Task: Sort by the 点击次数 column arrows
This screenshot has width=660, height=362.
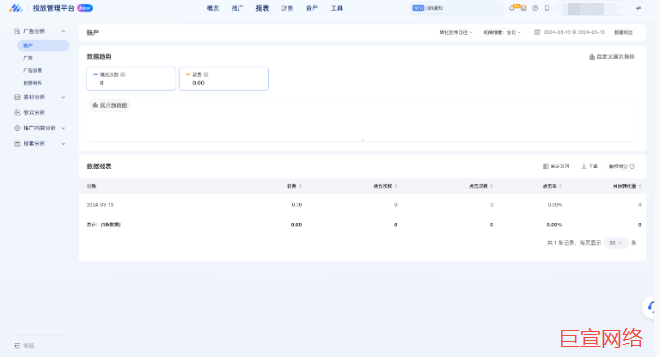Action: click(x=491, y=186)
